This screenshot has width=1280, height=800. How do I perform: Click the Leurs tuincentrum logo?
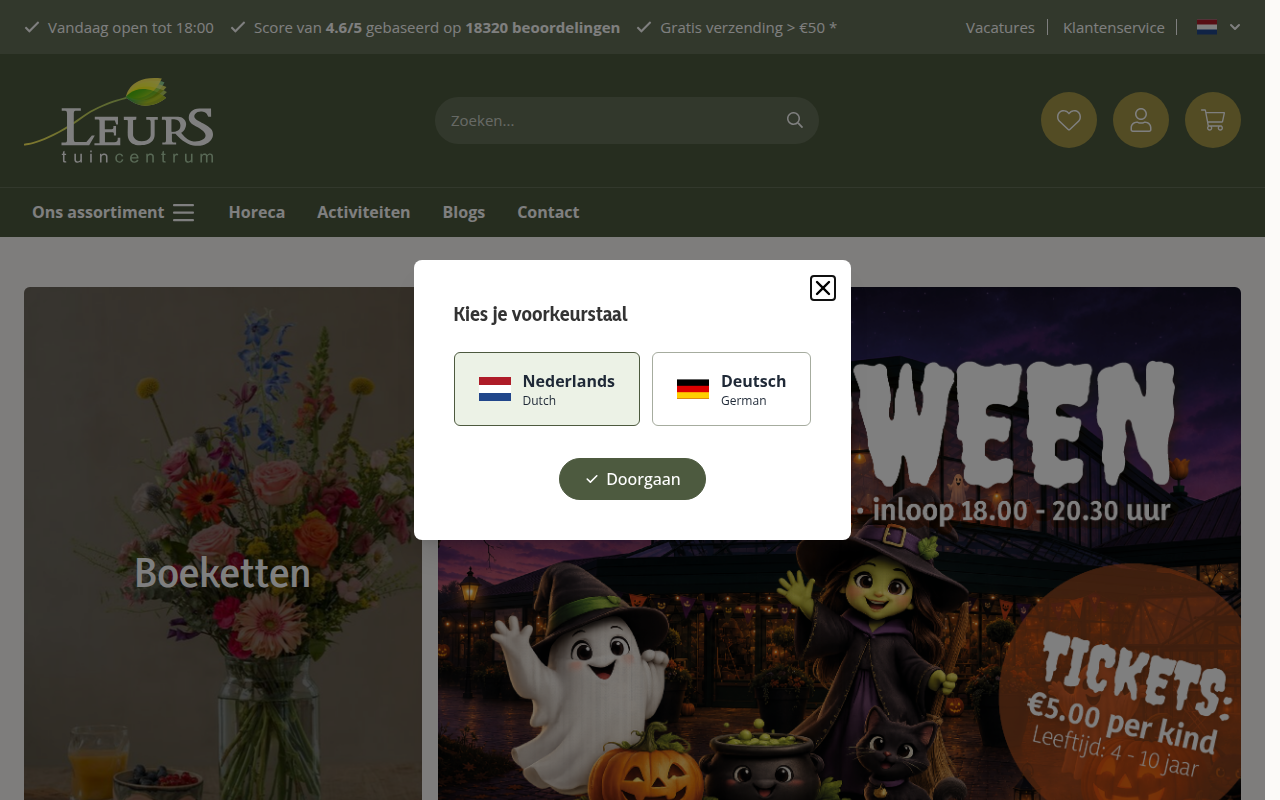point(119,120)
